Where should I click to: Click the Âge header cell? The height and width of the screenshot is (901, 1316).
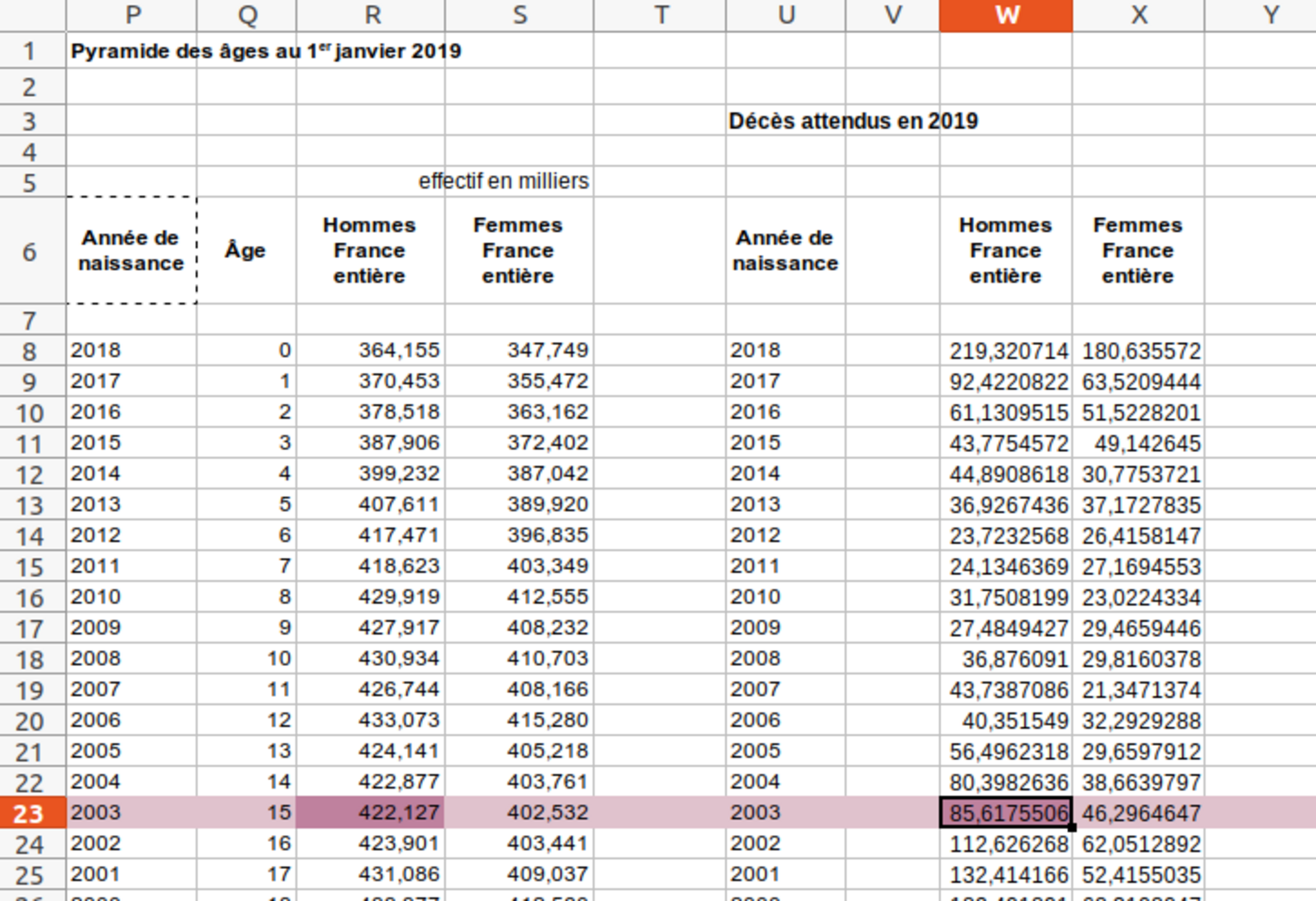245,251
